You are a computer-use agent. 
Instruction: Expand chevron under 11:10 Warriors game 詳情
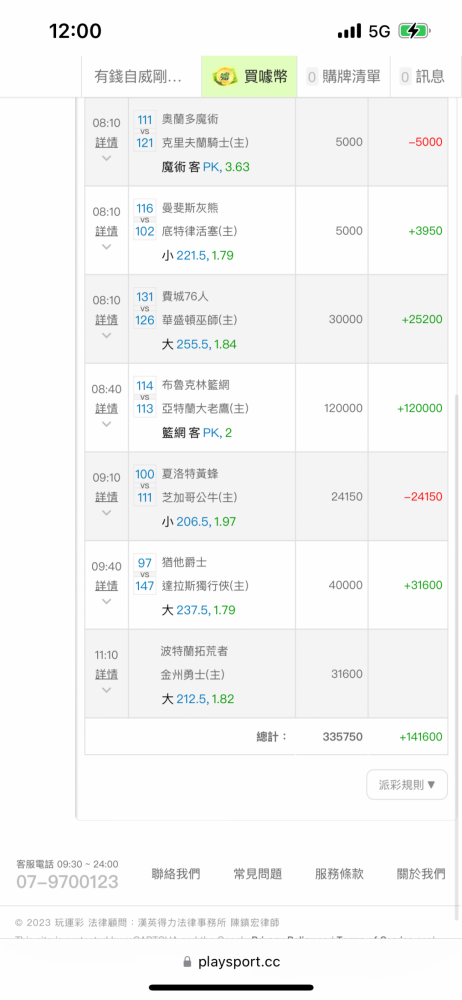(107, 689)
